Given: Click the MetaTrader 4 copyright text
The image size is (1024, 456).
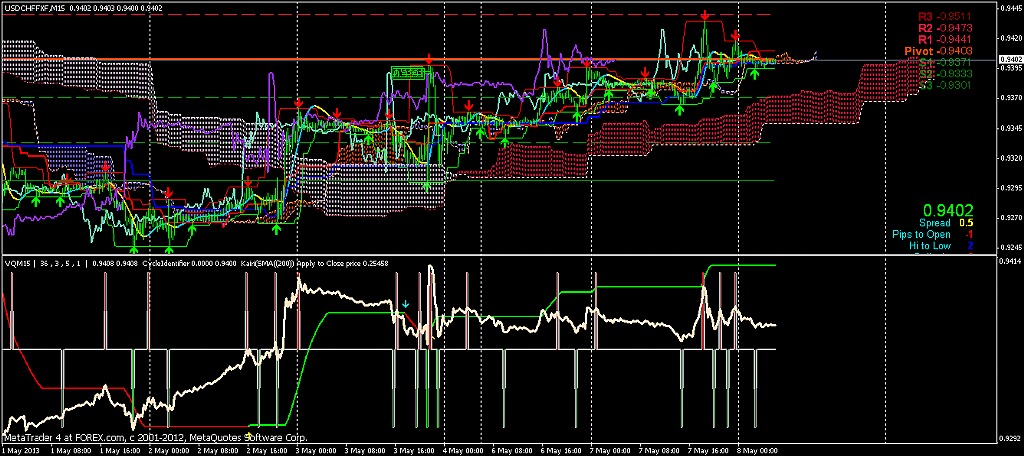Looking at the screenshot, I should click(155, 438).
